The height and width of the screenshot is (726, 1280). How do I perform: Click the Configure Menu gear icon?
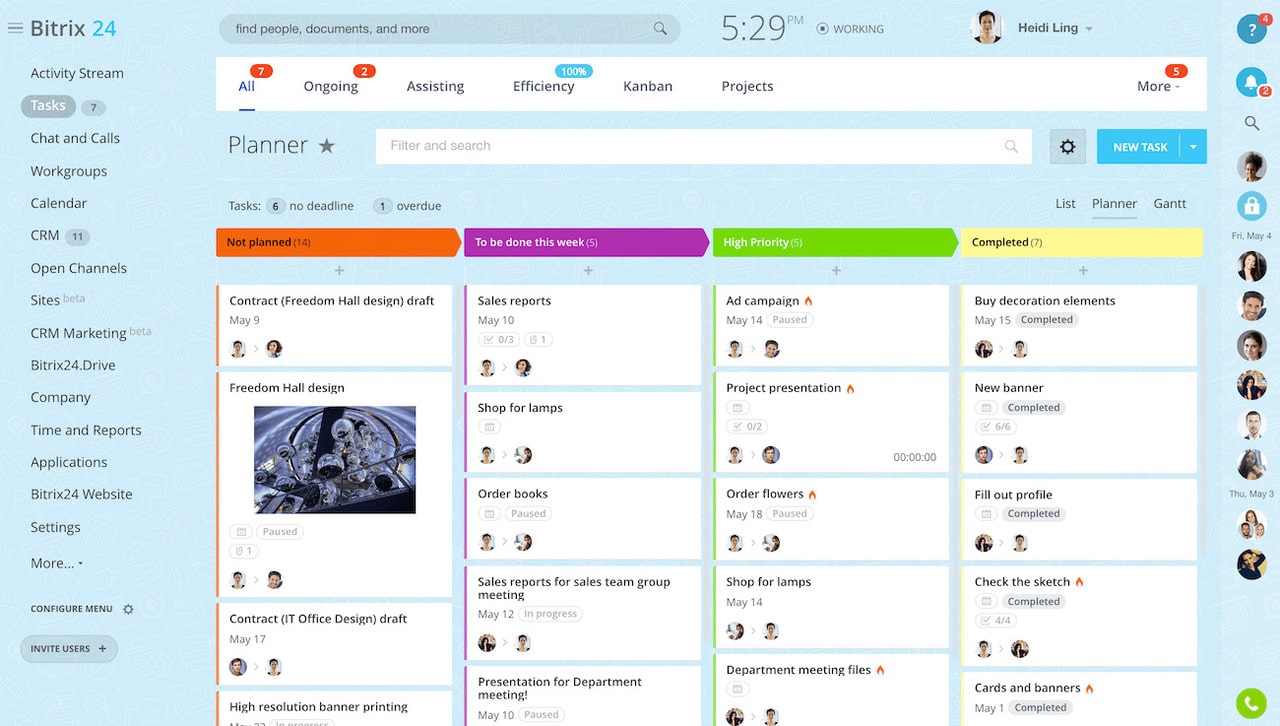click(x=128, y=609)
